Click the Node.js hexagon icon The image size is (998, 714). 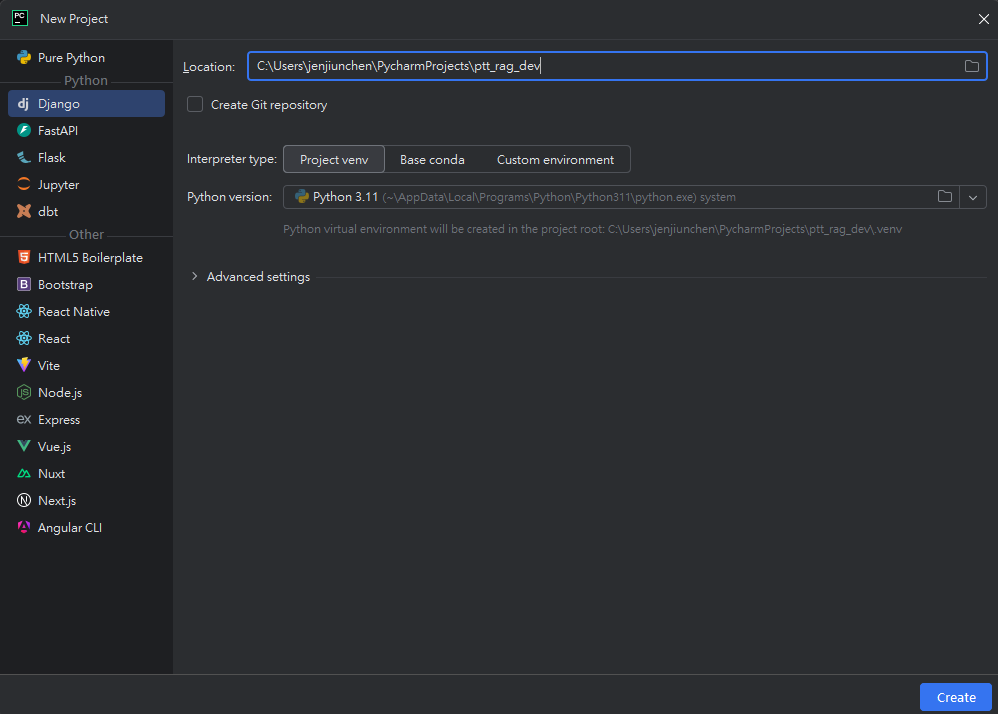pos(24,393)
